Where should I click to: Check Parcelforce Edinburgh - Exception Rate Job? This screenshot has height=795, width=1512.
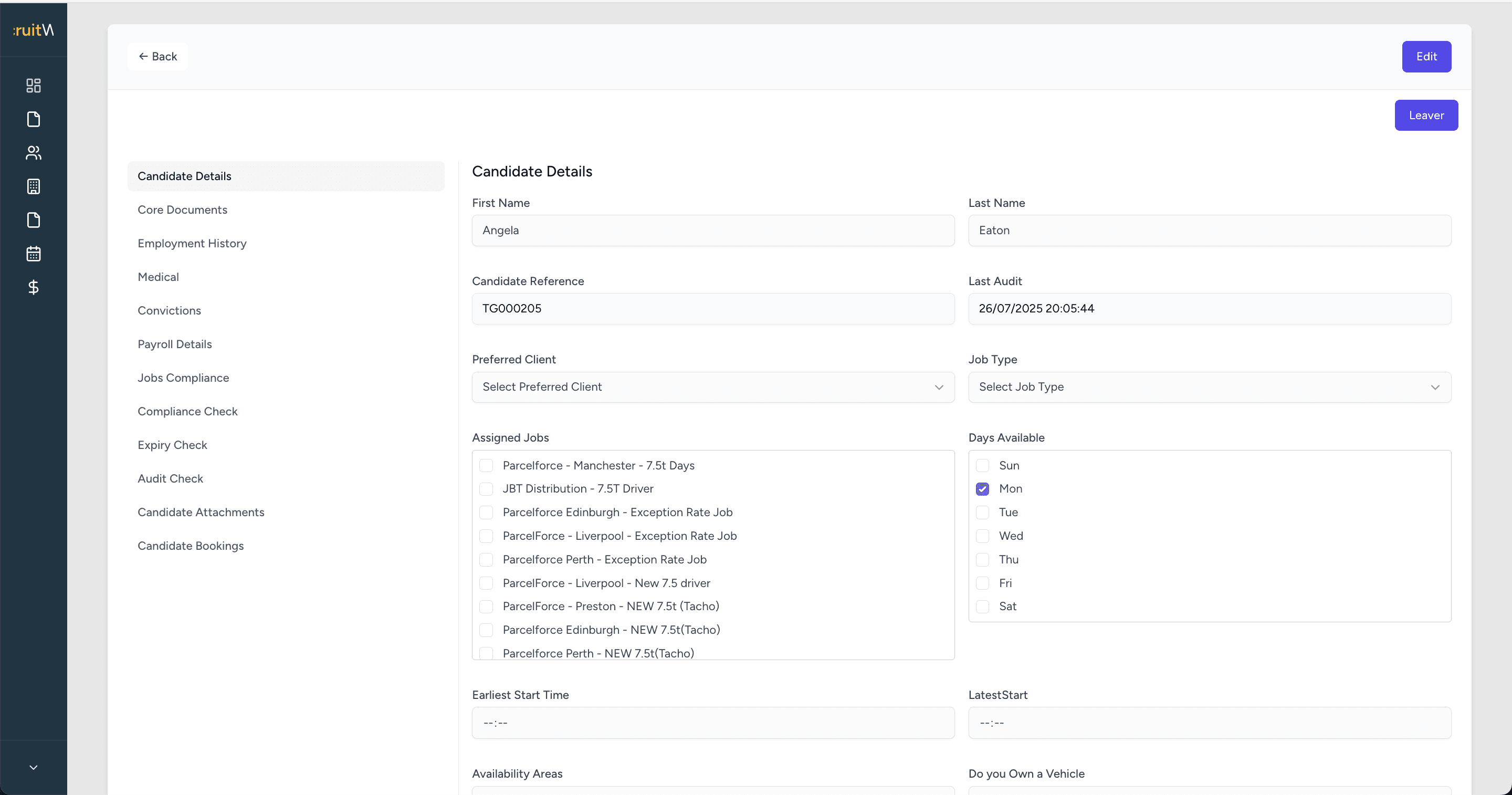(486, 512)
